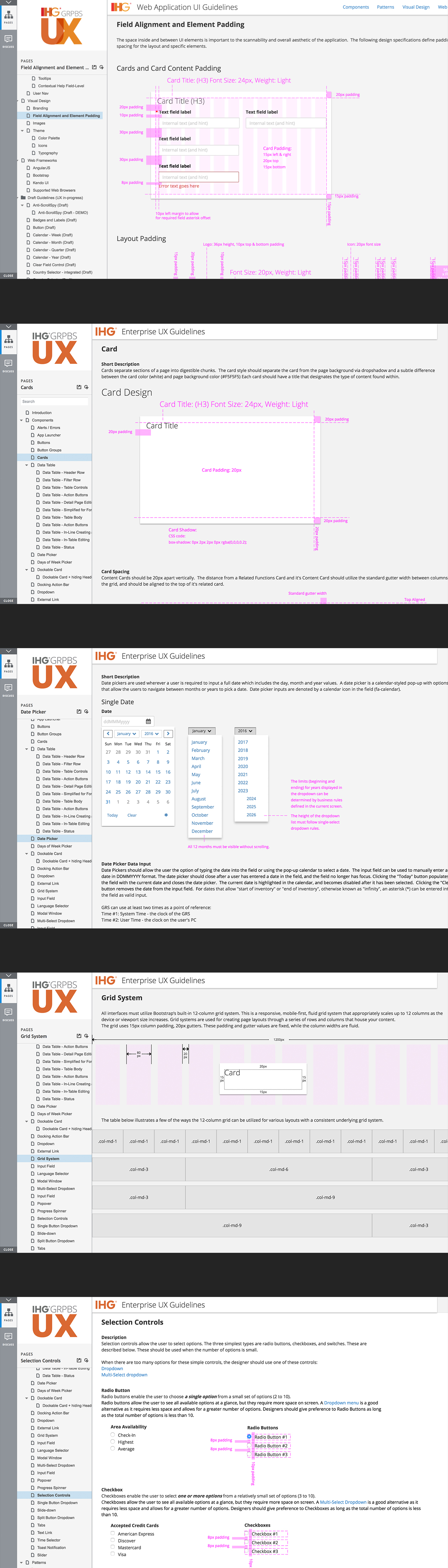Collapse the Theme tree node

[x=22, y=130]
